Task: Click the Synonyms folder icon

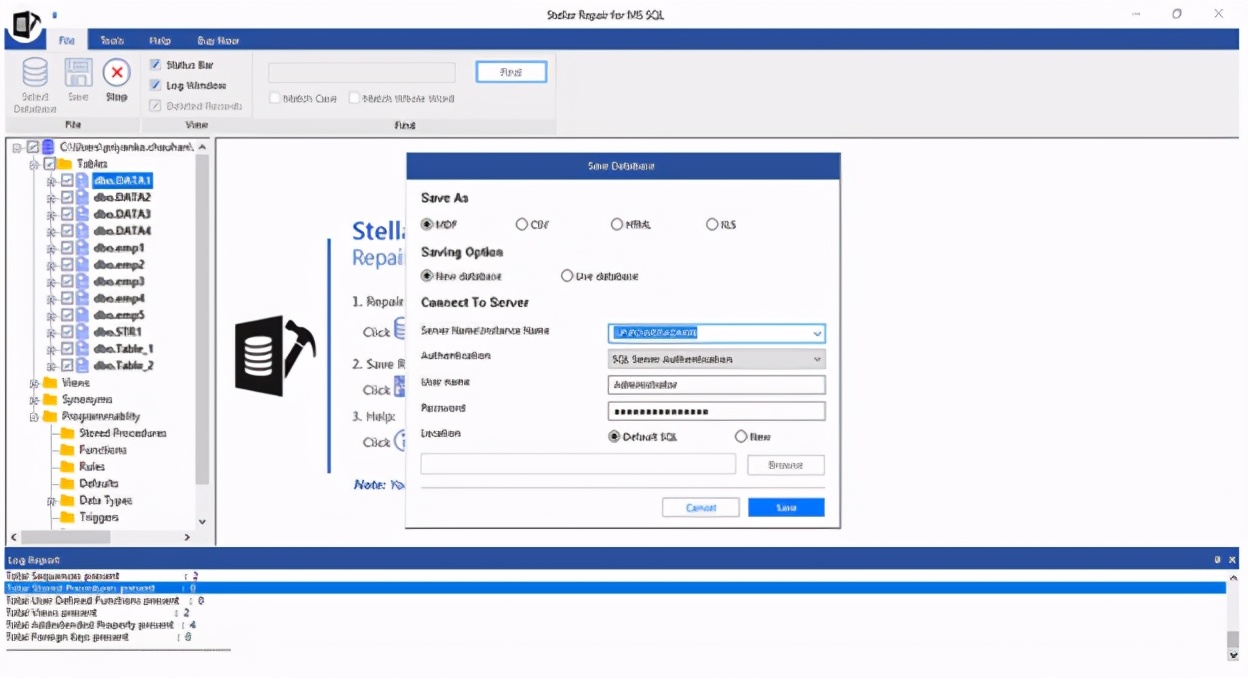Action: (50, 400)
